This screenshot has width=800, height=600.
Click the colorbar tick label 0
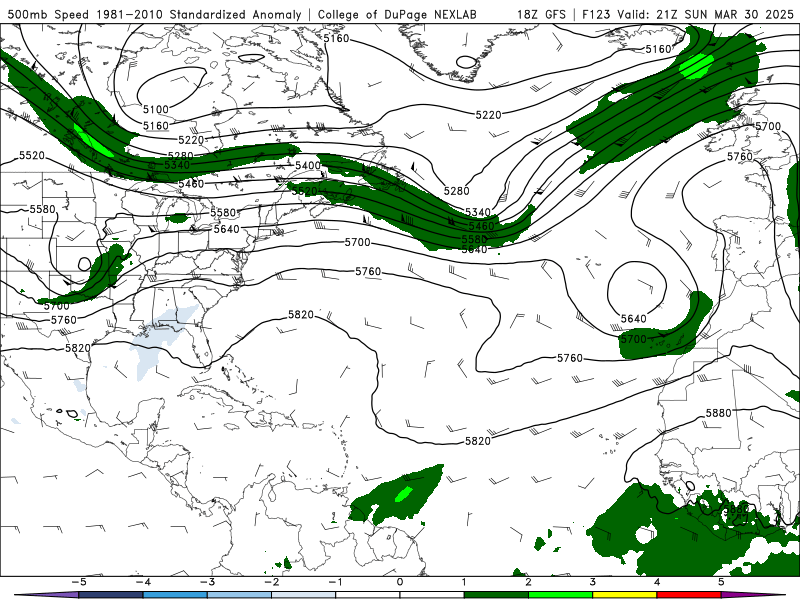click(x=400, y=582)
